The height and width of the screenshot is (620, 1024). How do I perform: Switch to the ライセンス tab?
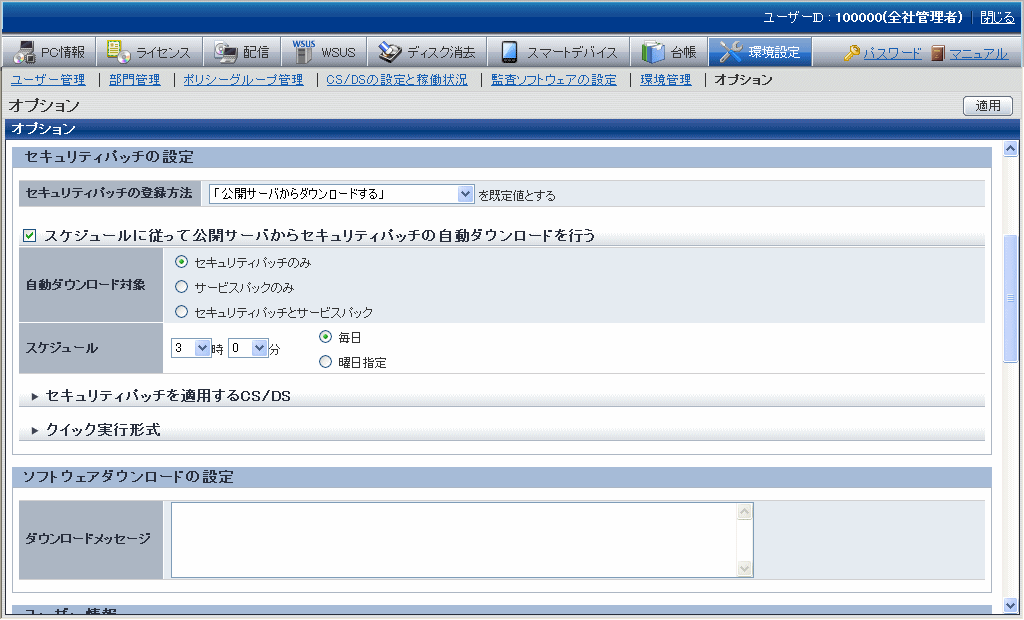150,52
